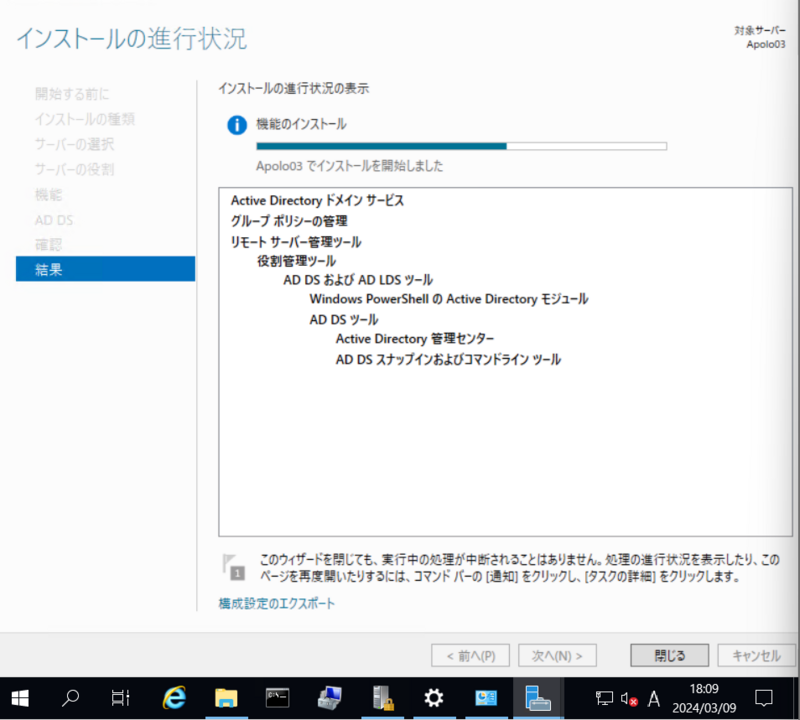Select the サーバーの役割 step in sidebar
This screenshot has height=720, width=800.
click(74, 169)
